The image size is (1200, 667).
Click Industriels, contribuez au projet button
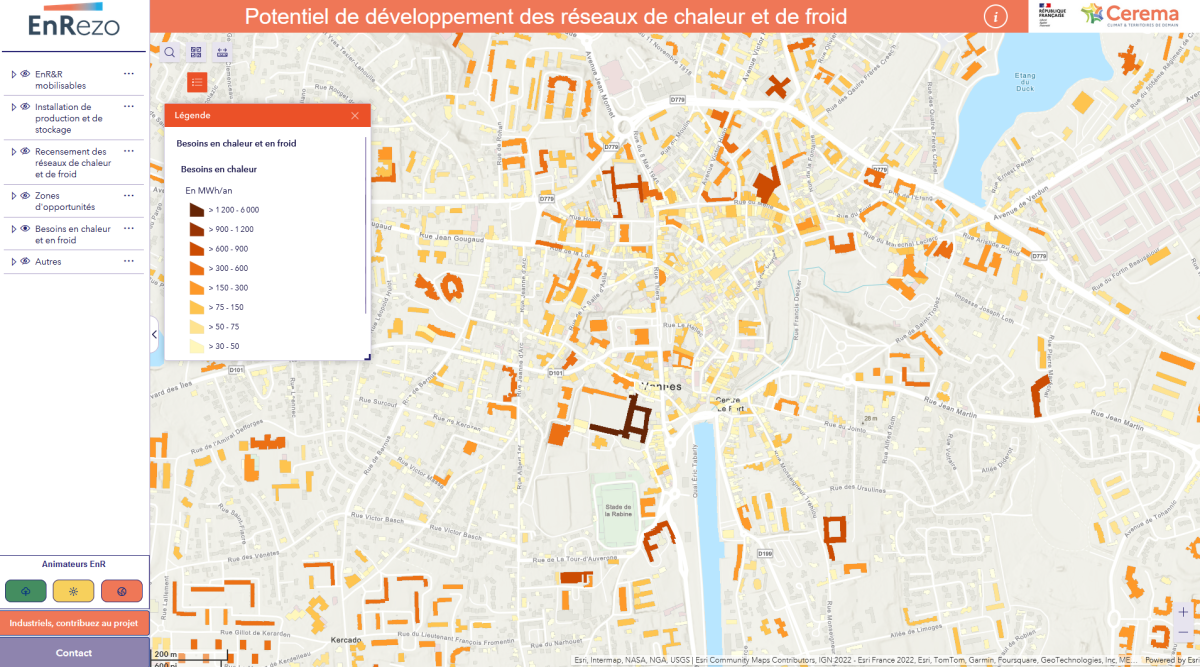(x=74, y=622)
